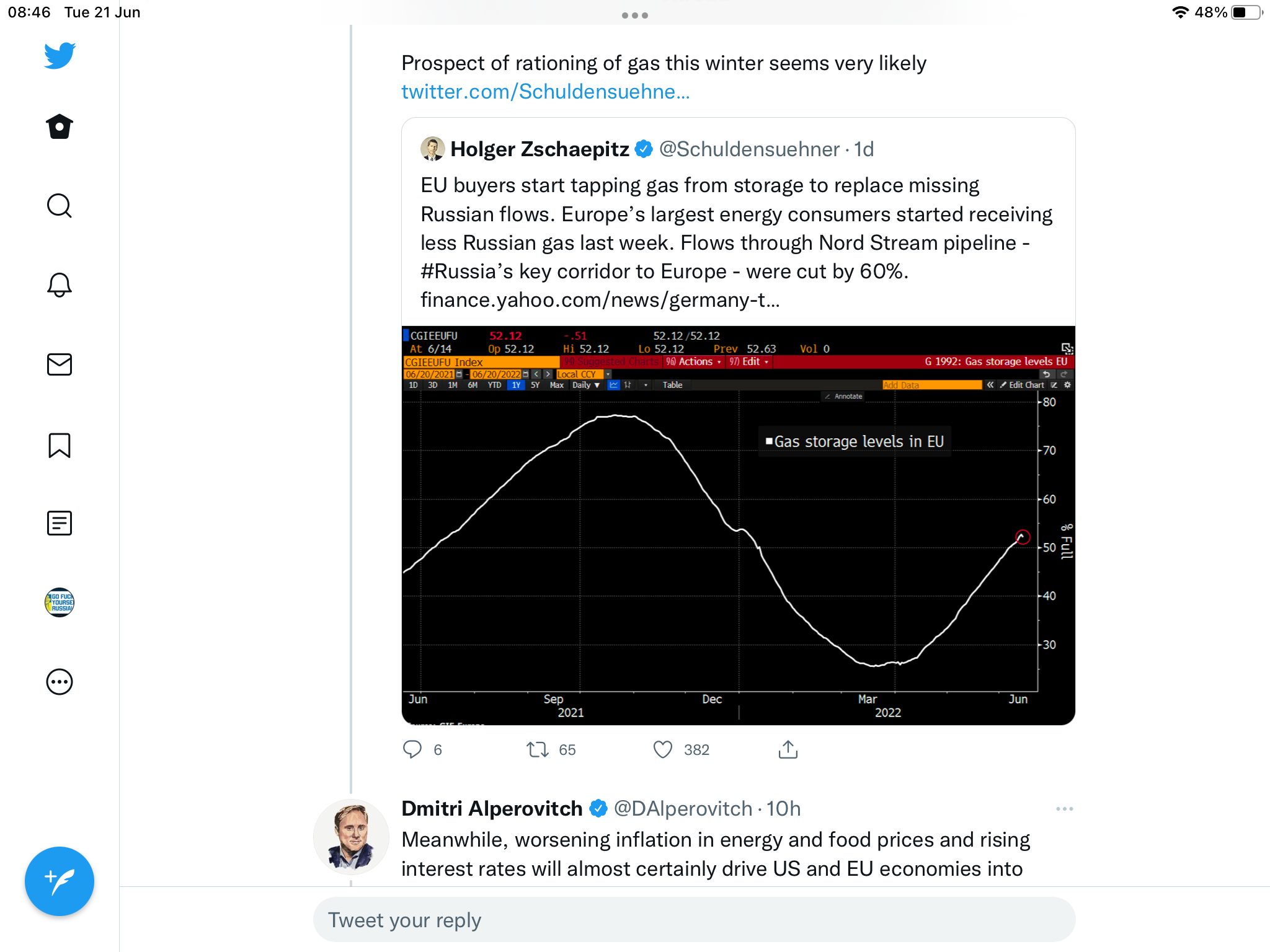
Task: Open the Bookmarks icon
Action: pyautogui.click(x=60, y=445)
